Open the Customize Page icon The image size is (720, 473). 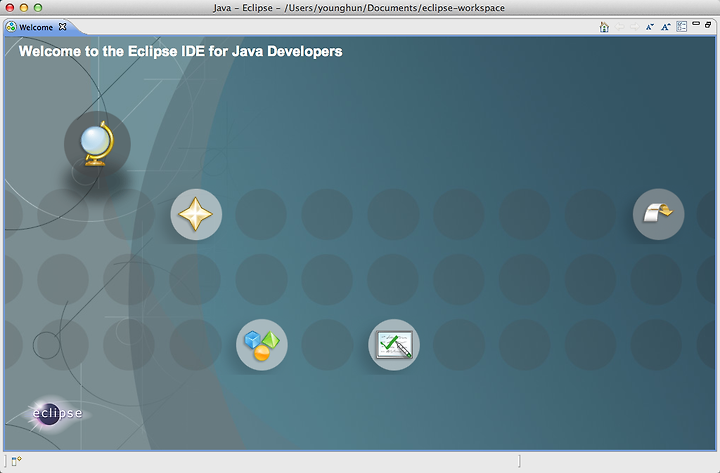(681, 27)
